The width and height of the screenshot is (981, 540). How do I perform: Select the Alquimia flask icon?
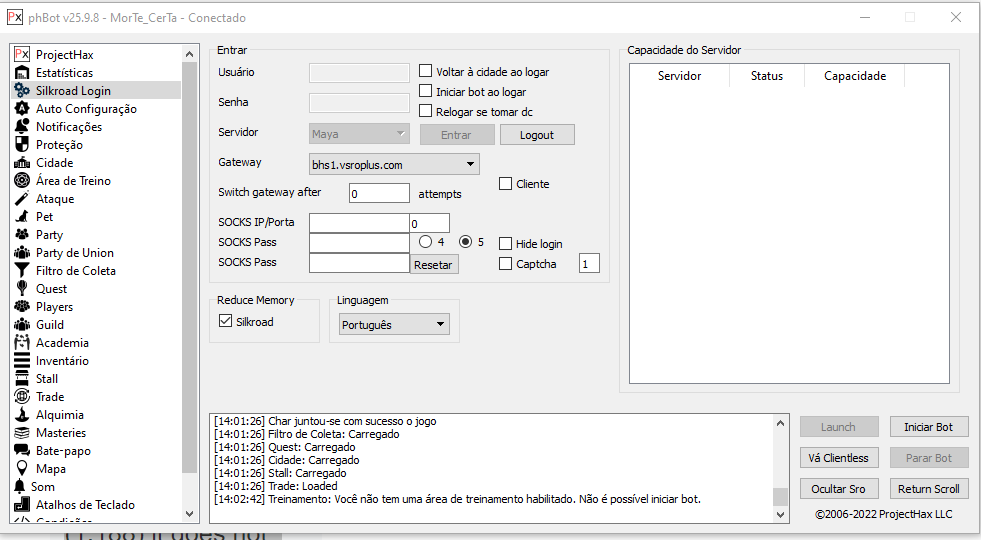click(22, 415)
